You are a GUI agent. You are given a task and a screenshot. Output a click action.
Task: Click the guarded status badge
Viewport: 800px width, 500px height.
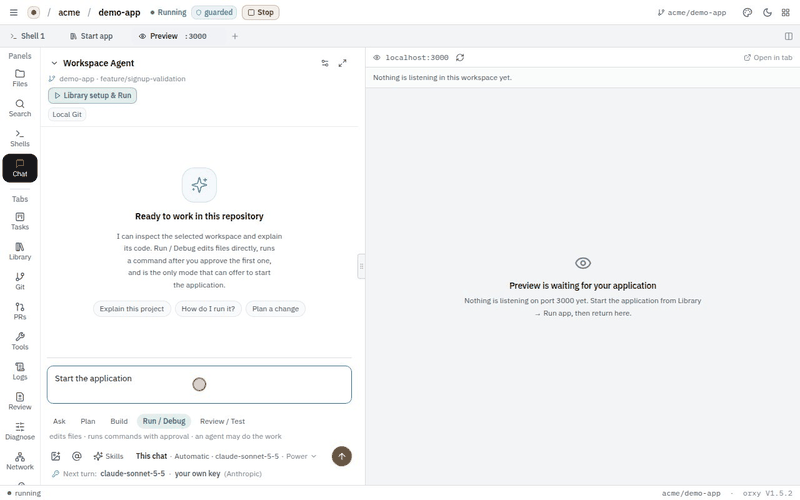pyautogui.click(x=214, y=12)
